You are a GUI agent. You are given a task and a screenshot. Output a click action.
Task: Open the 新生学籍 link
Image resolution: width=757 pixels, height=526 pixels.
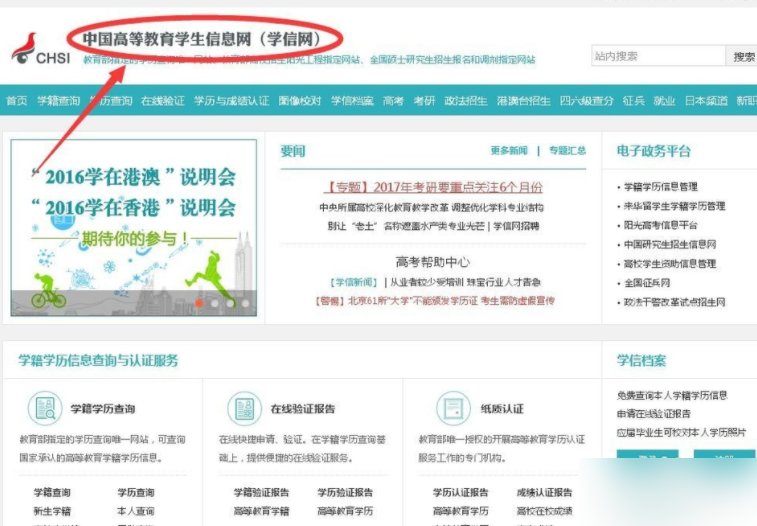[52, 511]
